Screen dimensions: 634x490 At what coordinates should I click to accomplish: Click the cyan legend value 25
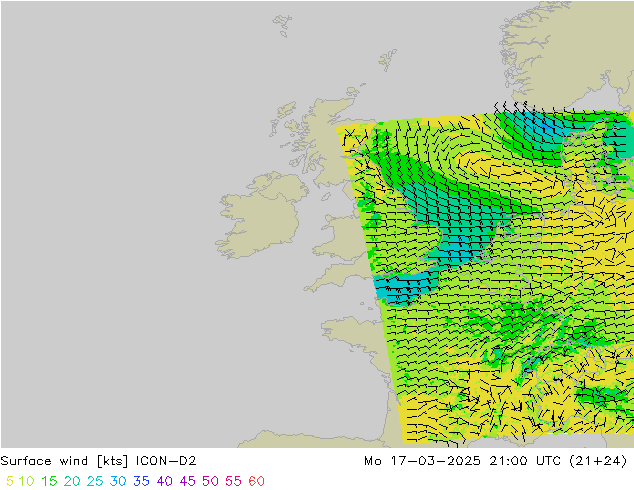(95, 481)
